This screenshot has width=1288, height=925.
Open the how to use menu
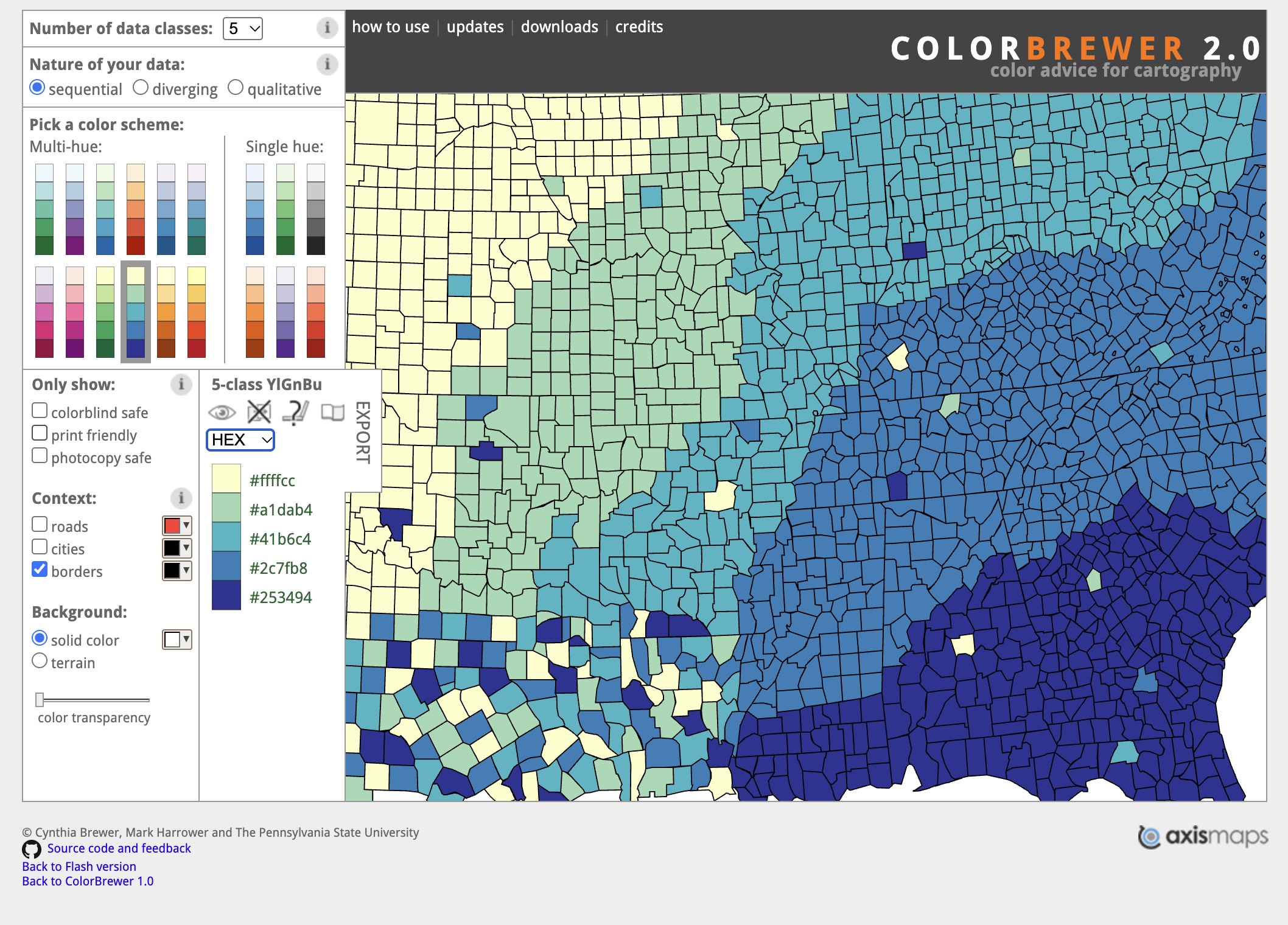[391, 27]
